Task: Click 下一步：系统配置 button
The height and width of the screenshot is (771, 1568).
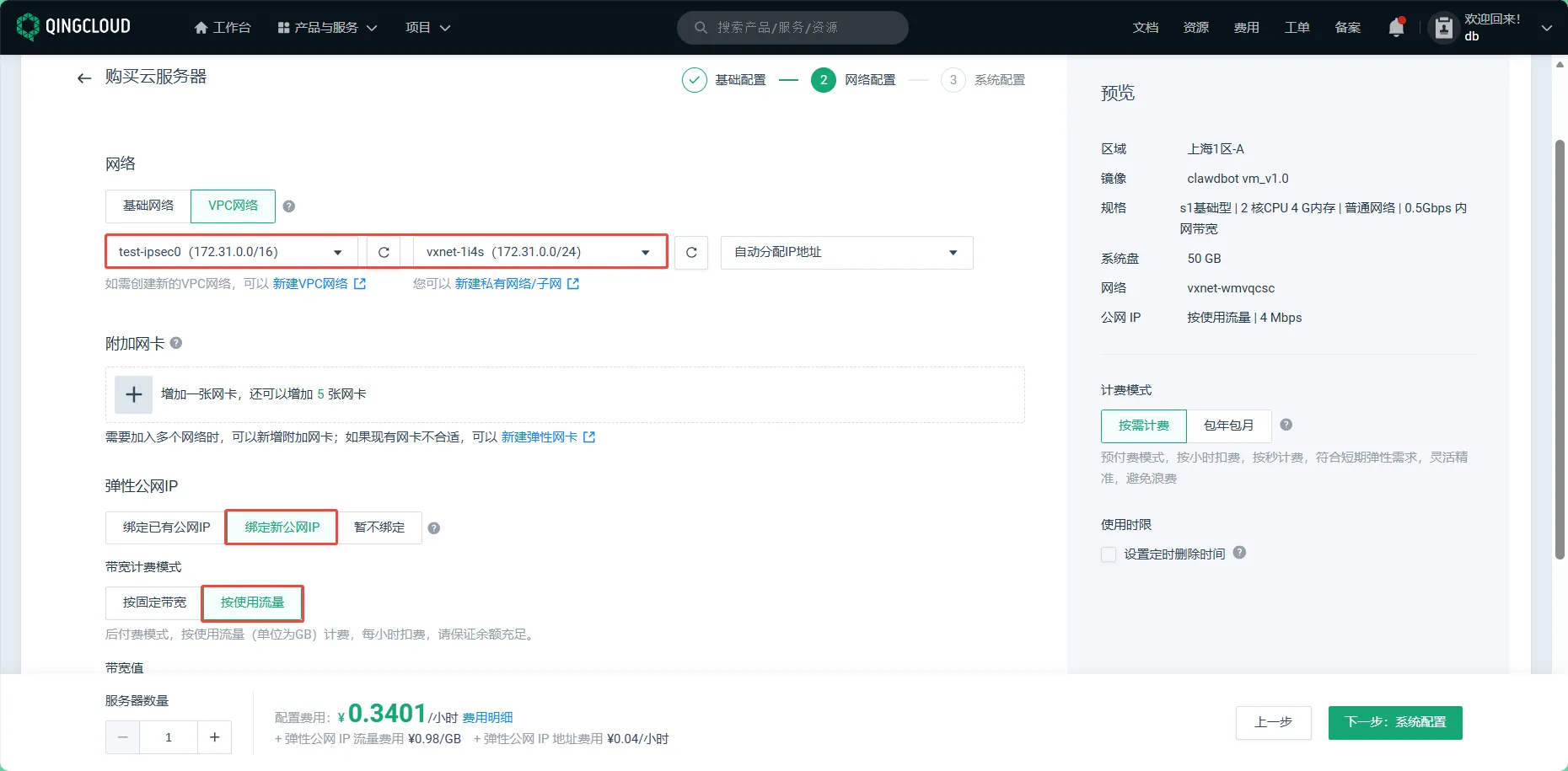Action: tap(1394, 722)
